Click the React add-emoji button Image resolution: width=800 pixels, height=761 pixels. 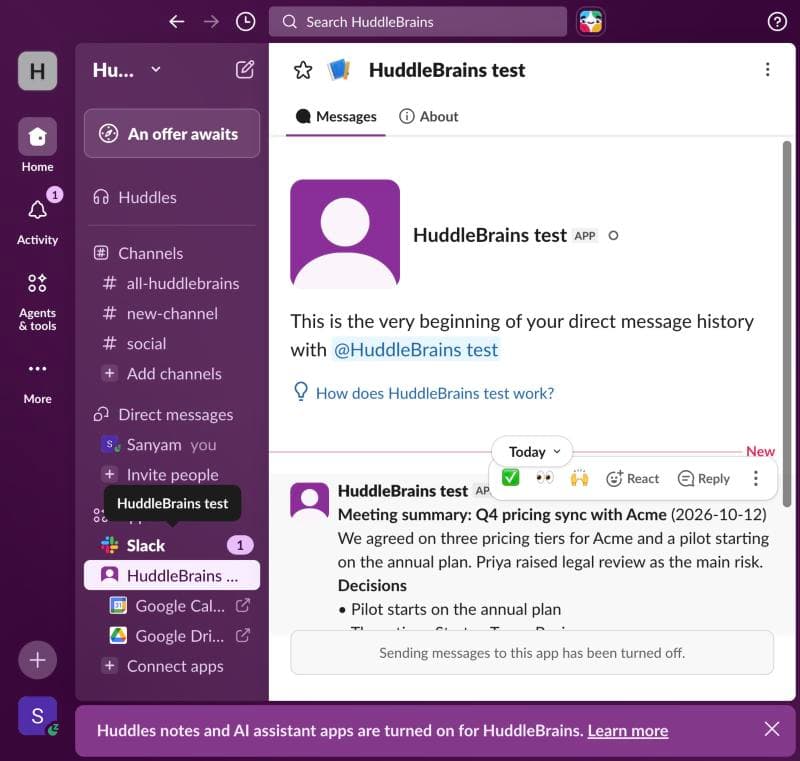(x=633, y=478)
